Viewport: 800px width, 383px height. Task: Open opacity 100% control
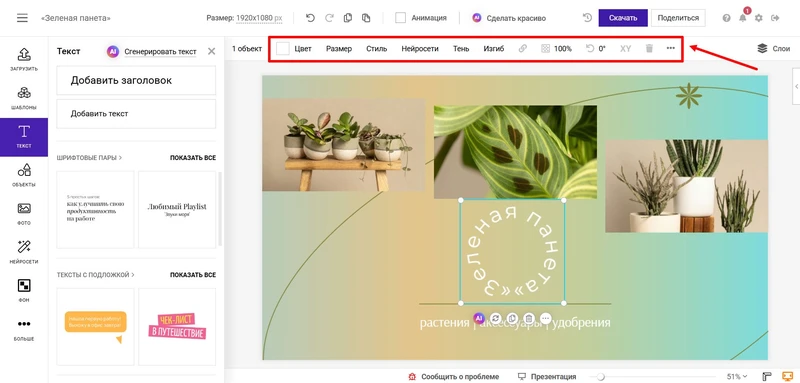pos(557,49)
